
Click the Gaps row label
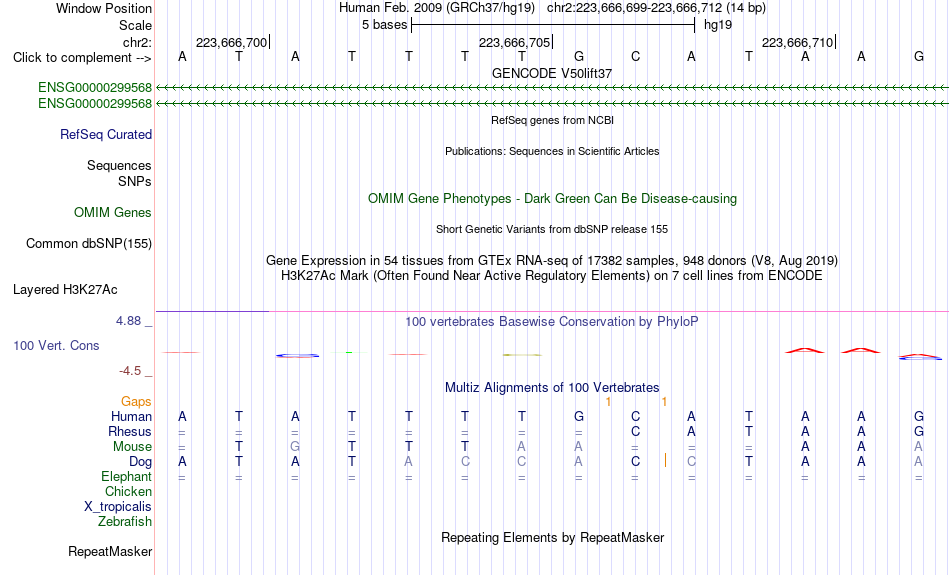coord(136,402)
